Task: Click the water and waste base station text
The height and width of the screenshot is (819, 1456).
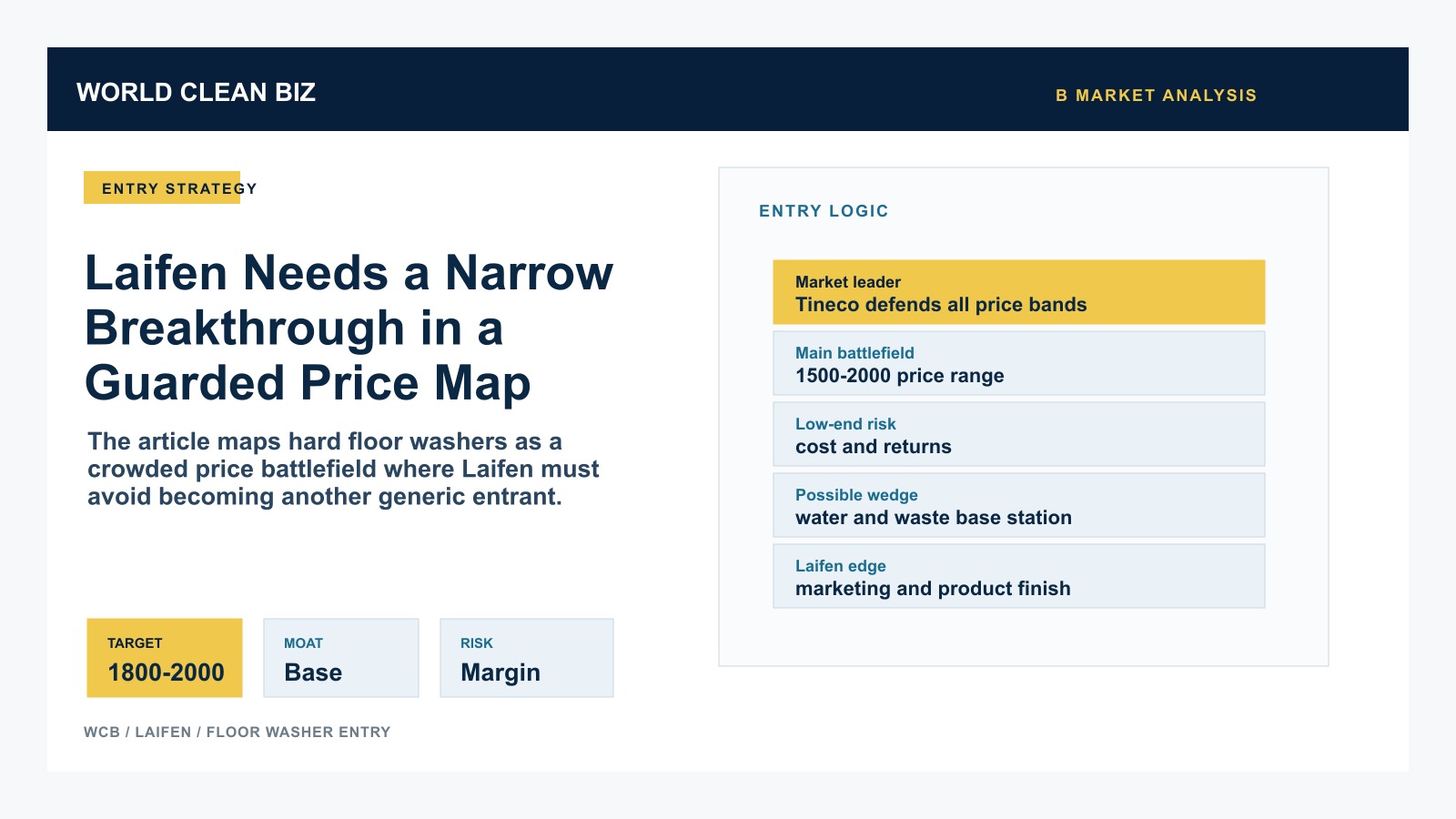Action: (x=934, y=518)
